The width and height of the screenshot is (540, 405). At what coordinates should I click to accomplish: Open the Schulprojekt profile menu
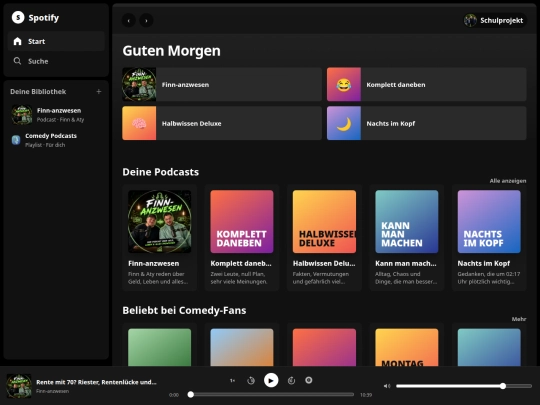point(495,20)
